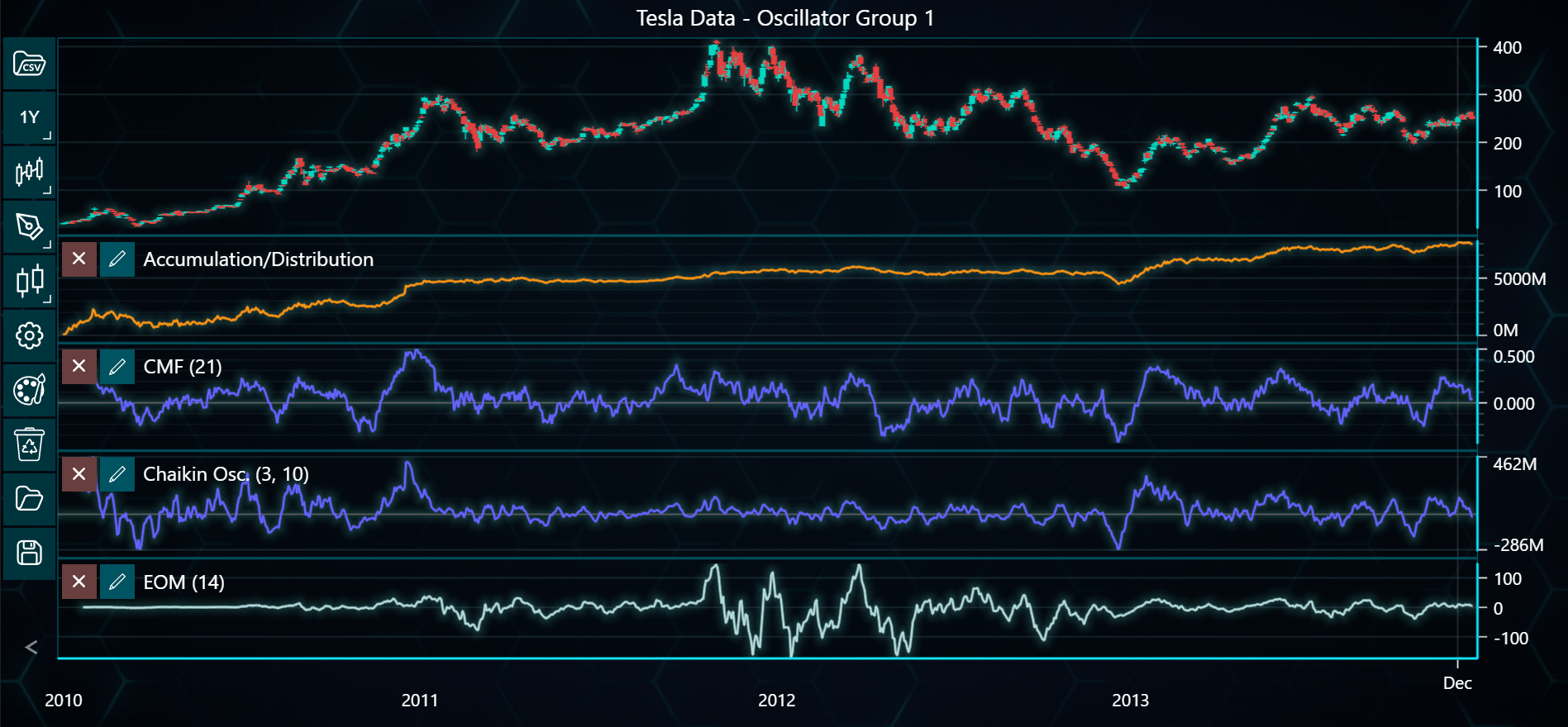Remove the EOM (14) indicator
The height and width of the screenshot is (727, 1568).
coord(79,582)
